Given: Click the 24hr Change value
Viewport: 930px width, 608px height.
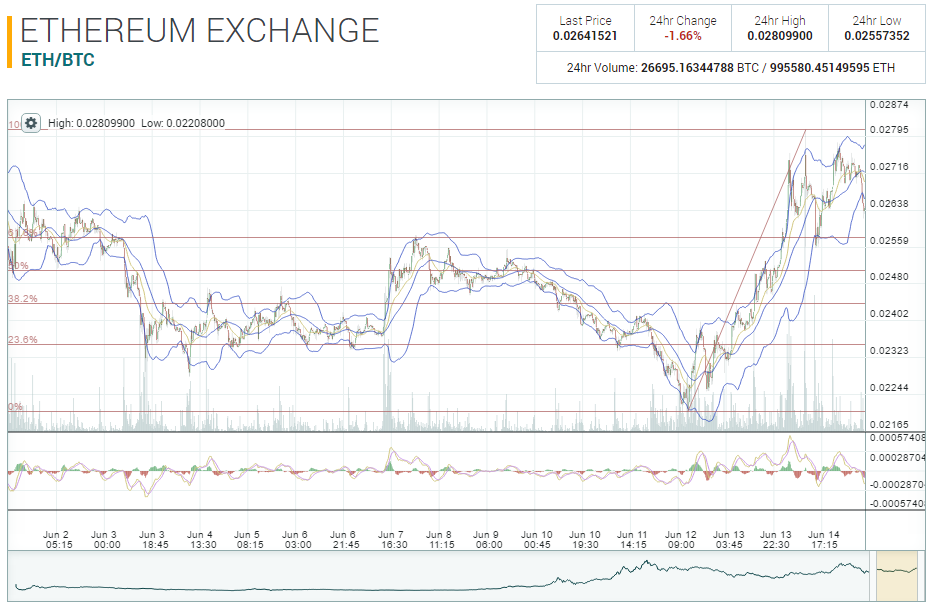Looking at the screenshot, I should [x=683, y=36].
